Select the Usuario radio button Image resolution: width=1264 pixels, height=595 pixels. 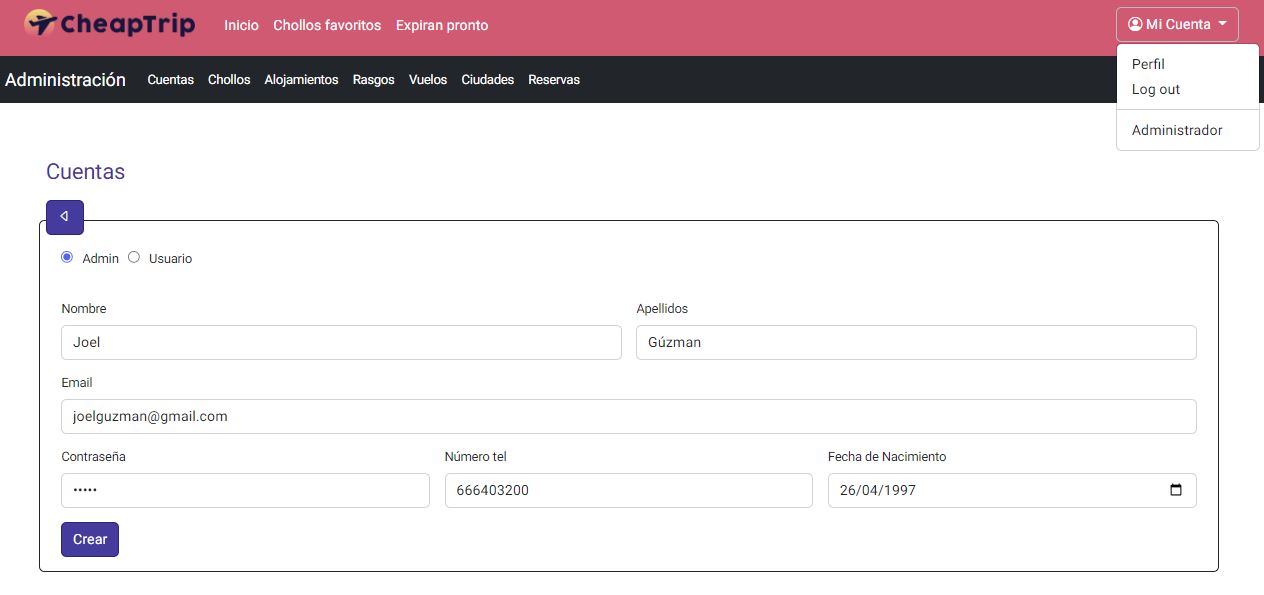(134, 257)
